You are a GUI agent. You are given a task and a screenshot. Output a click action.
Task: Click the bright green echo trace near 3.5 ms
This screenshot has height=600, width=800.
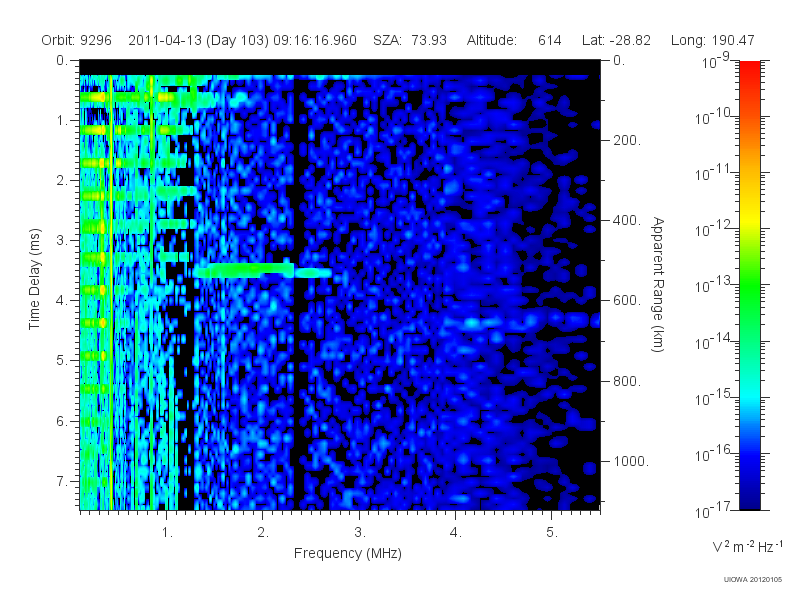point(262,270)
